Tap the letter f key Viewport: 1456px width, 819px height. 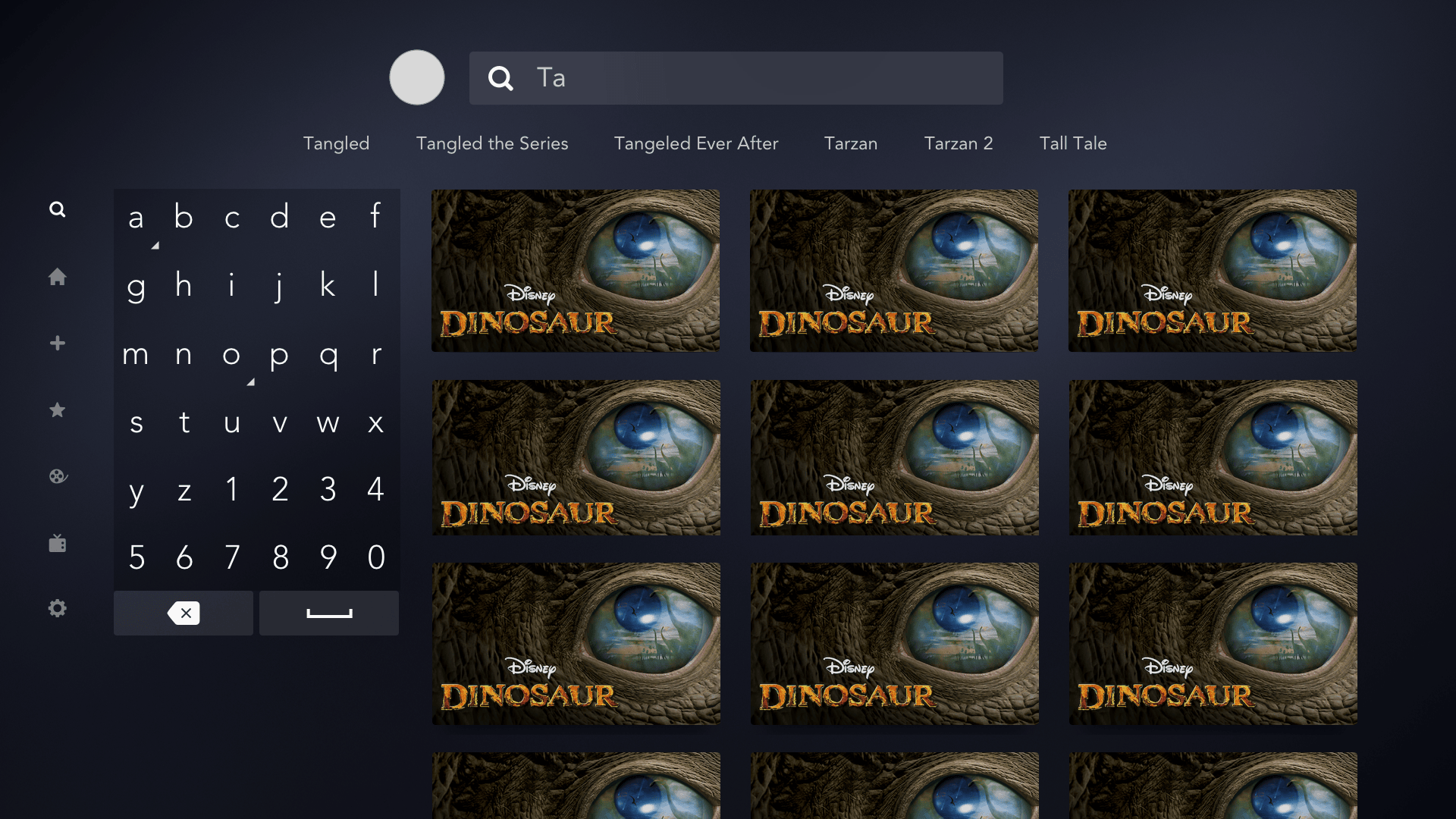(x=375, y=218)
